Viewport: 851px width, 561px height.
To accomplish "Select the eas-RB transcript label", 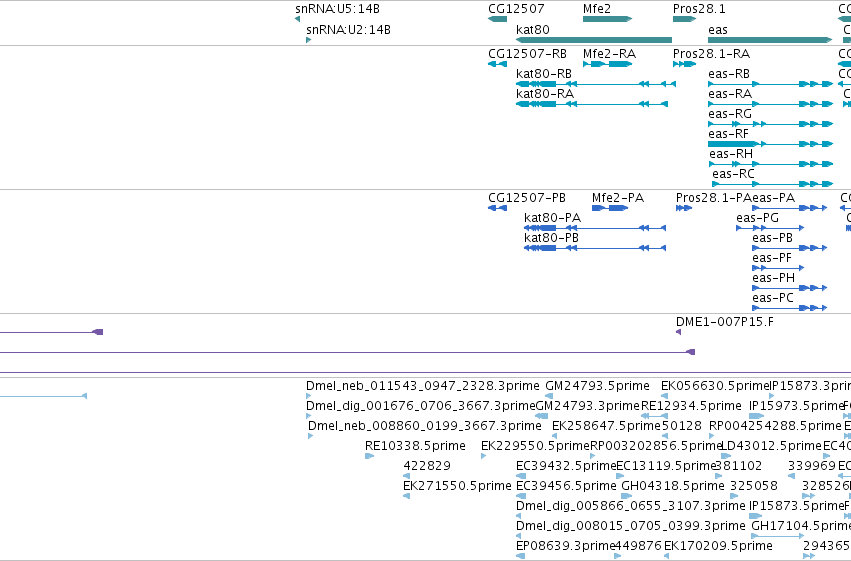I will pyautogui.click(x=729, y=73).
